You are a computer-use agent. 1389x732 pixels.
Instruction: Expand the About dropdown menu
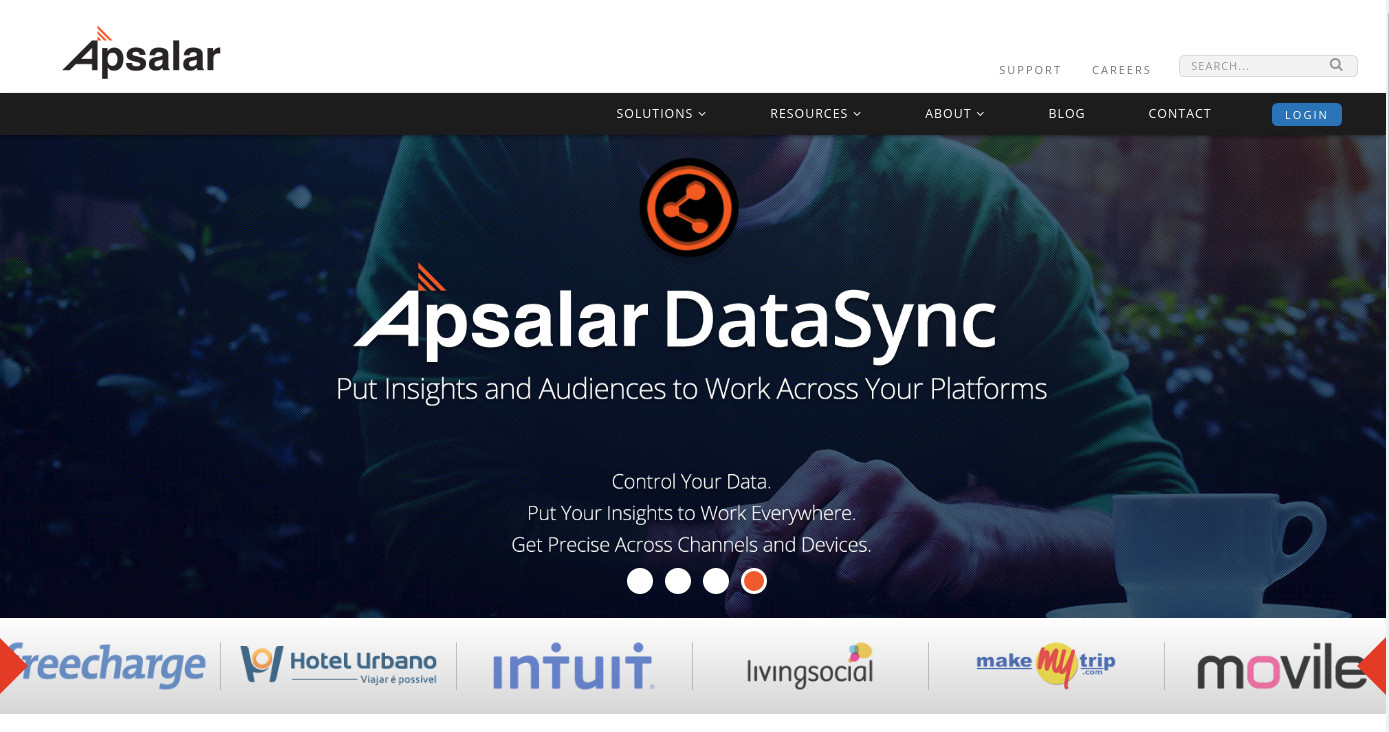click(954, 114)
